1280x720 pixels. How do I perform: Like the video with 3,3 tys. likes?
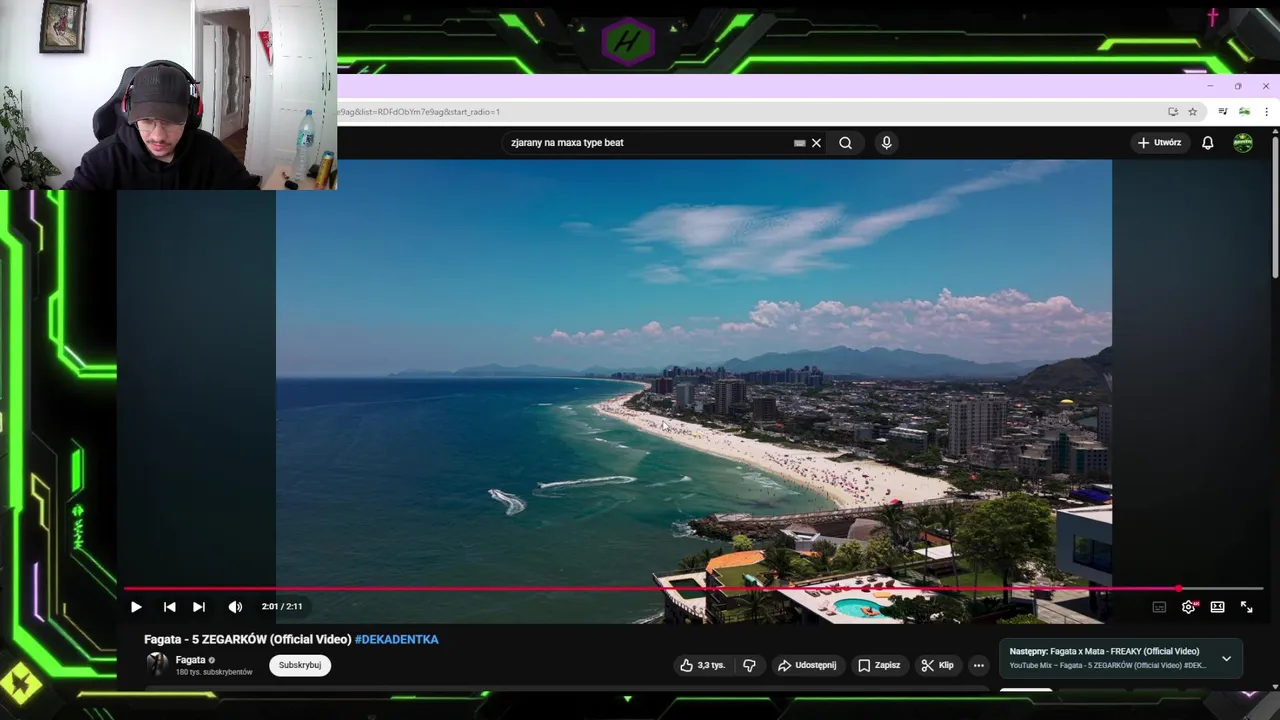[x=702, y=665]
